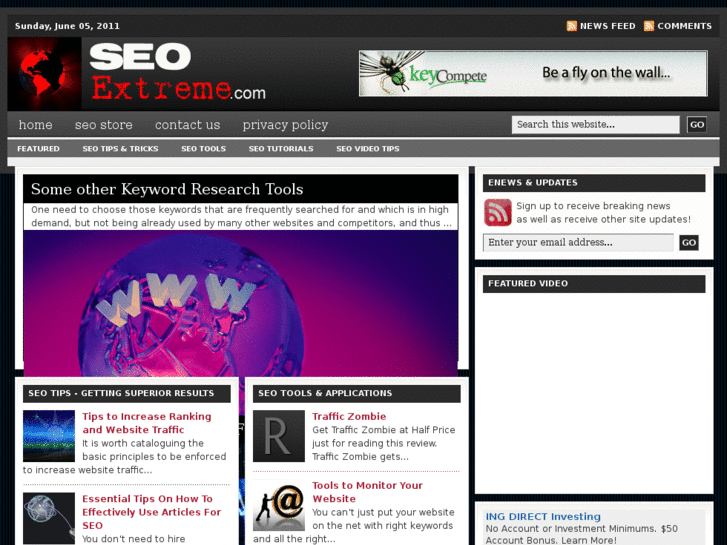Select the SEO TOOLS category

[204, 149]
